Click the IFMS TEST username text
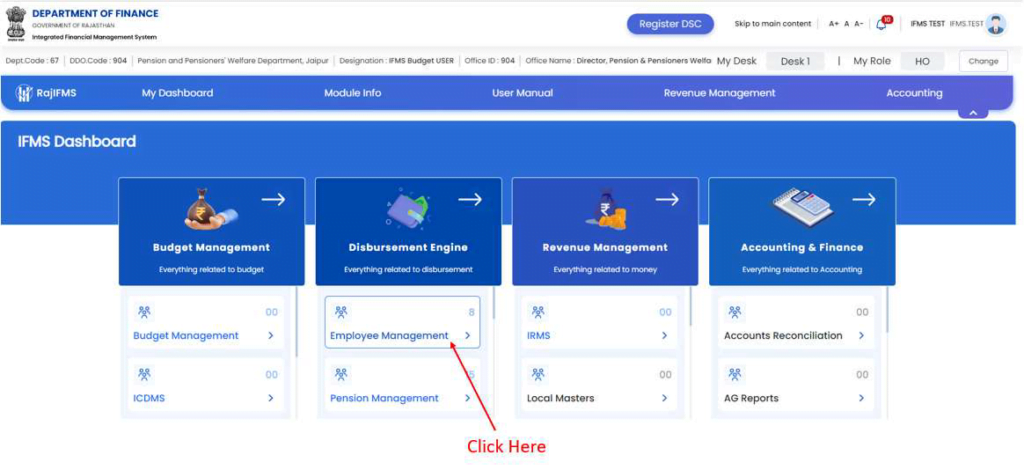 pos(927,24)
